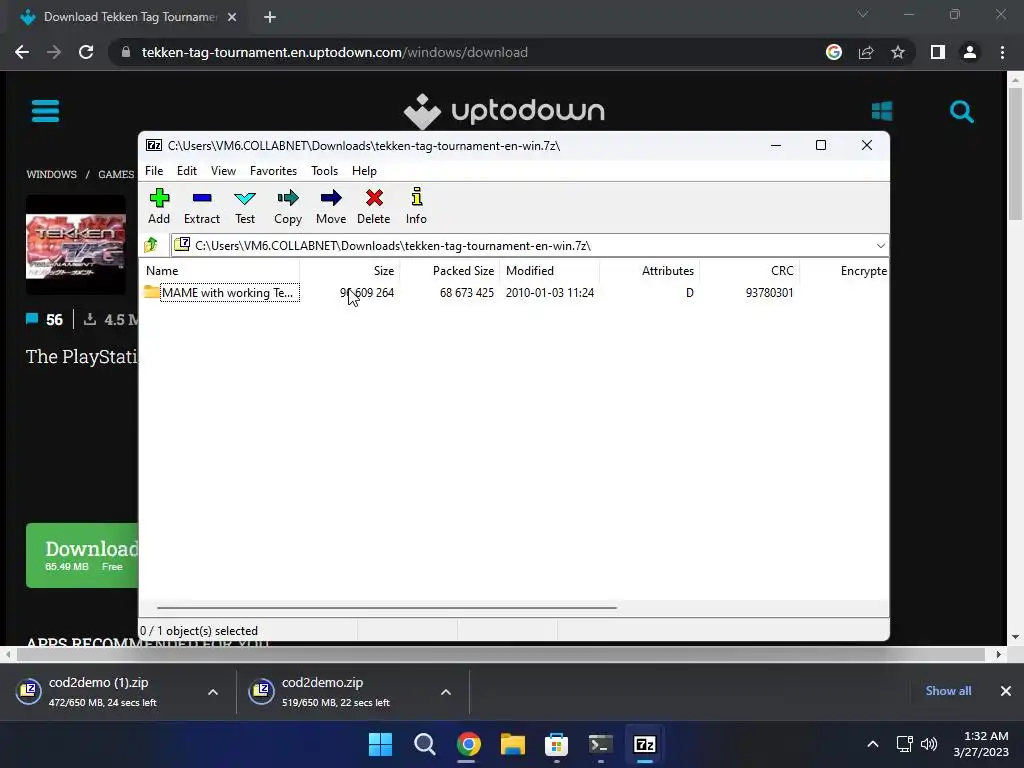Open the Chrome profile icon
The image size is (1024, 768).
tap(970, 52)
